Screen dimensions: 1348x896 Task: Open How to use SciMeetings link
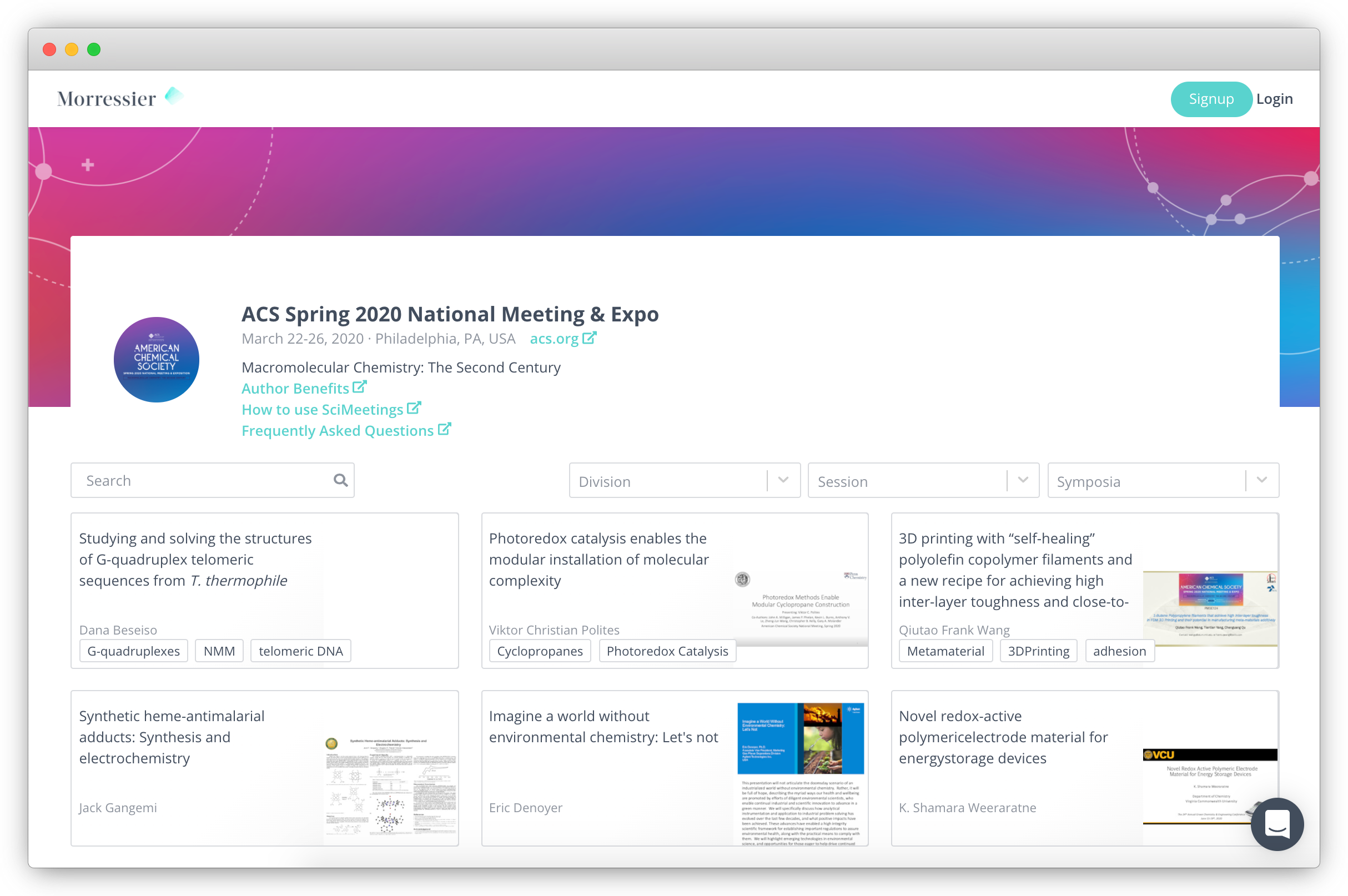(322, 410)
